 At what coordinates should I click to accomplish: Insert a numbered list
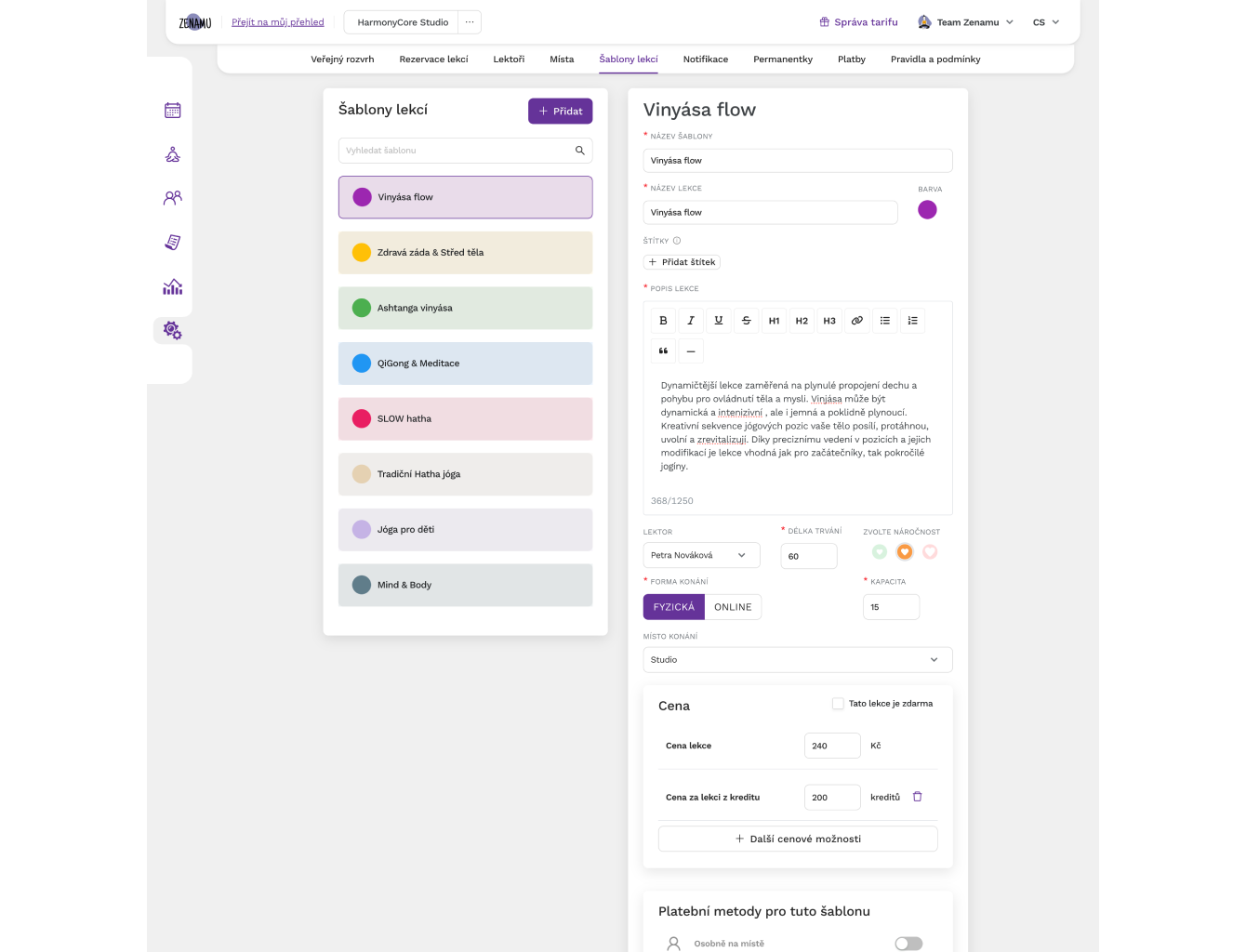(913, 321)
